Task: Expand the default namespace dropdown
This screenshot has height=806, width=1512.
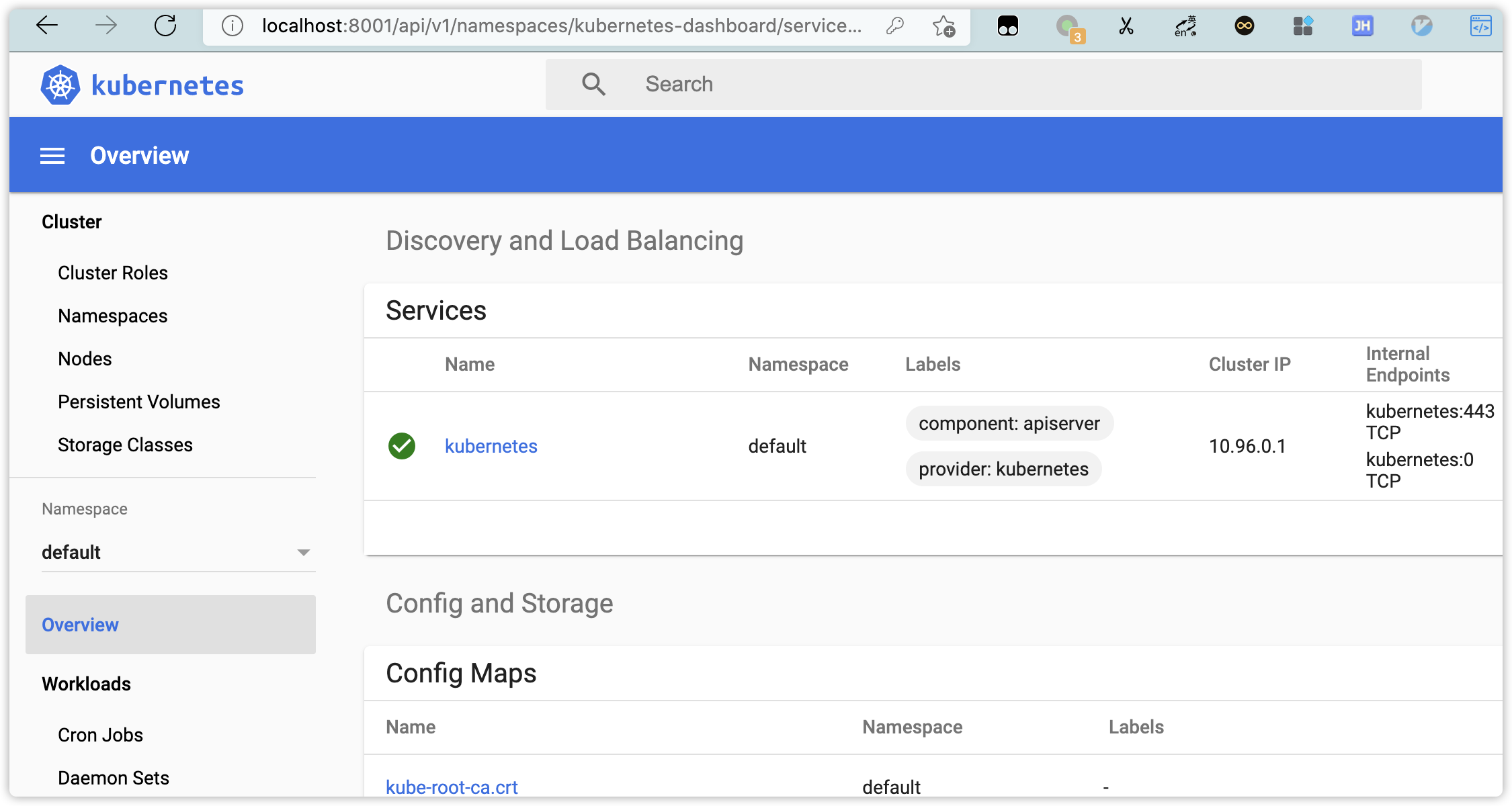Action: [303, 552]
